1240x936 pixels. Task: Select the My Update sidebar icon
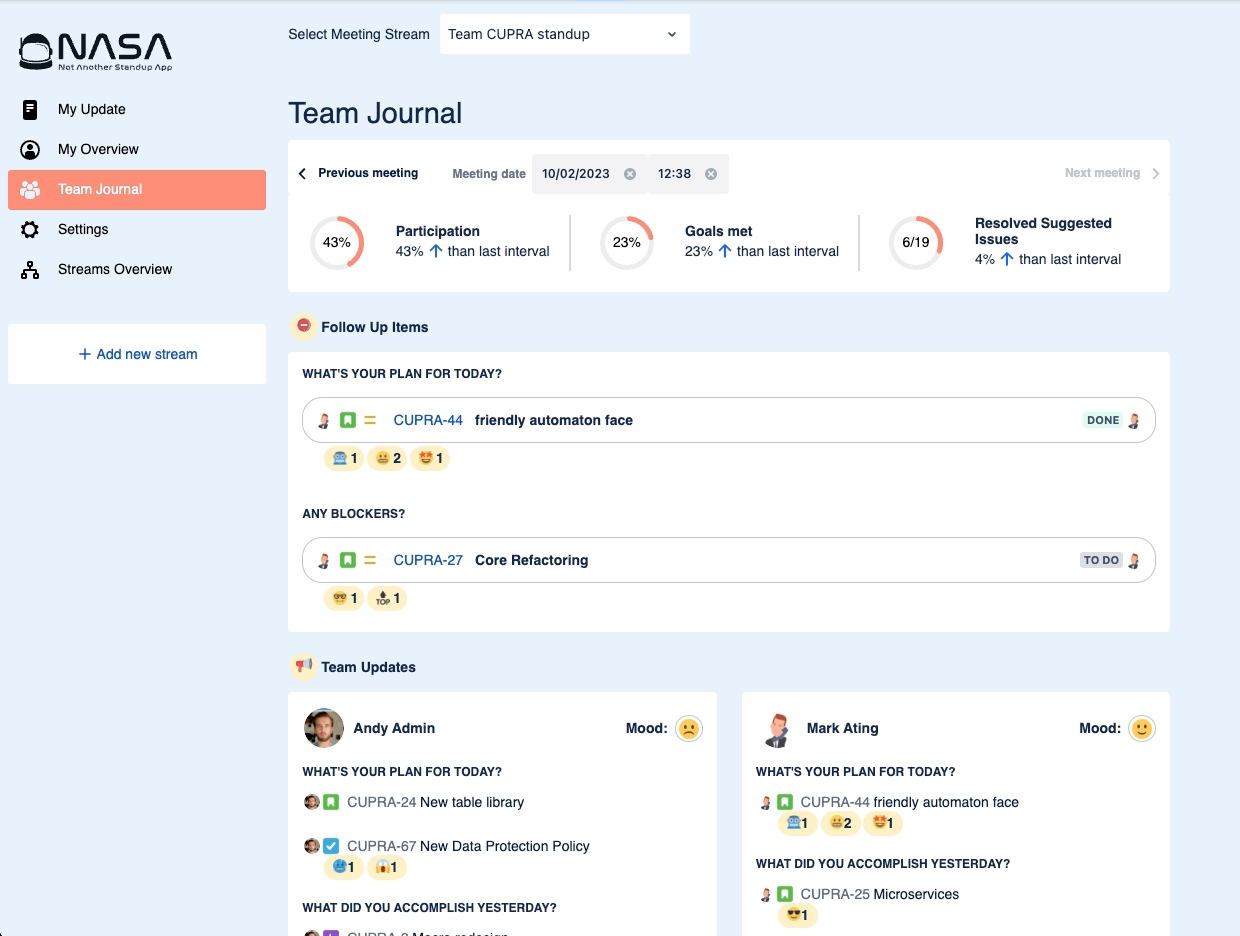point(30,109)
